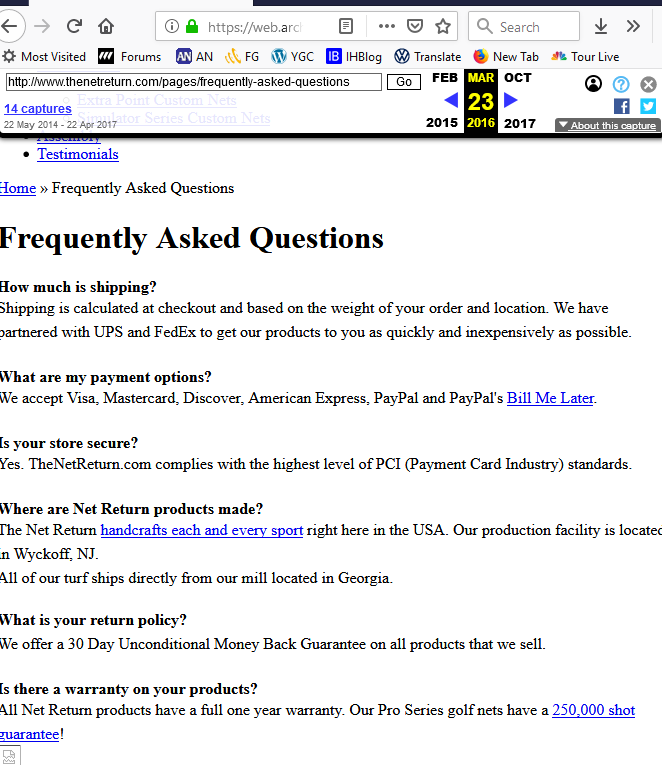Jump to next capture with blue right arrow
The width and height of the screenshot is (662, 765).
pyautogui.click(x=510, y=101)
